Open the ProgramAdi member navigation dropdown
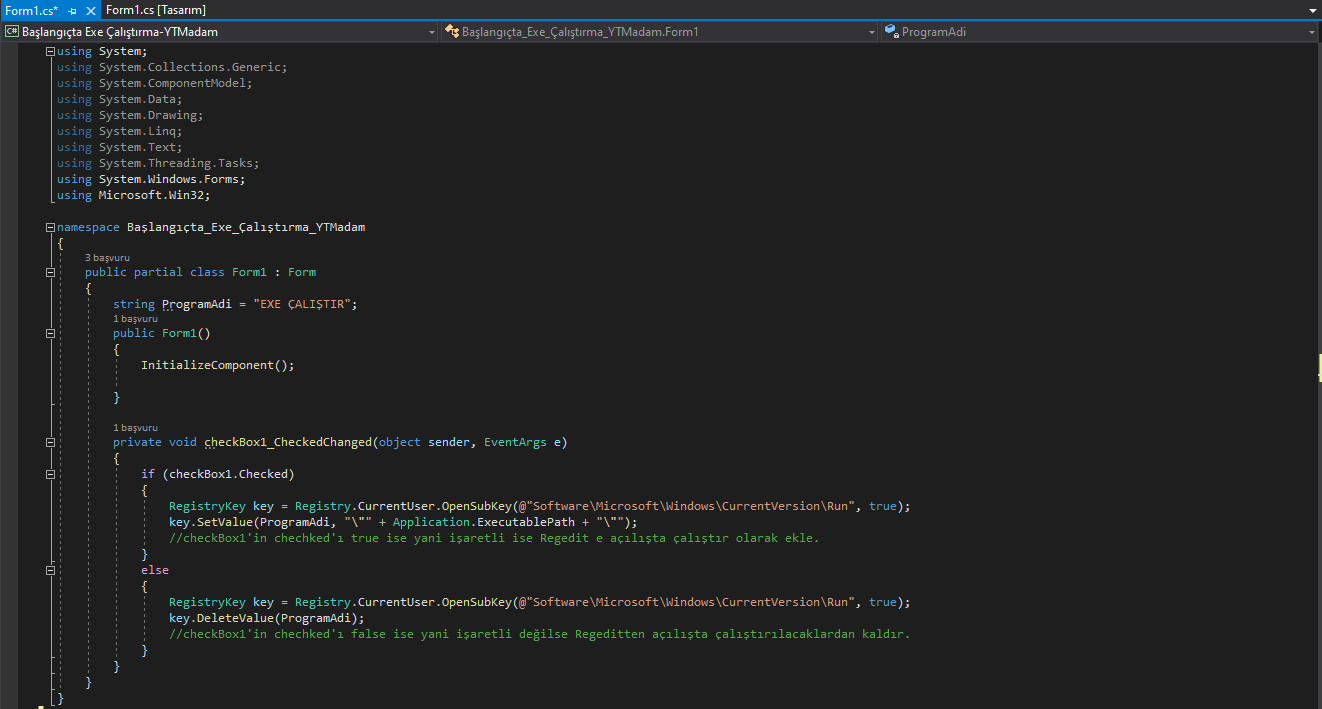The width and height of the screenshot is (1322, 709). (1100, 32)
